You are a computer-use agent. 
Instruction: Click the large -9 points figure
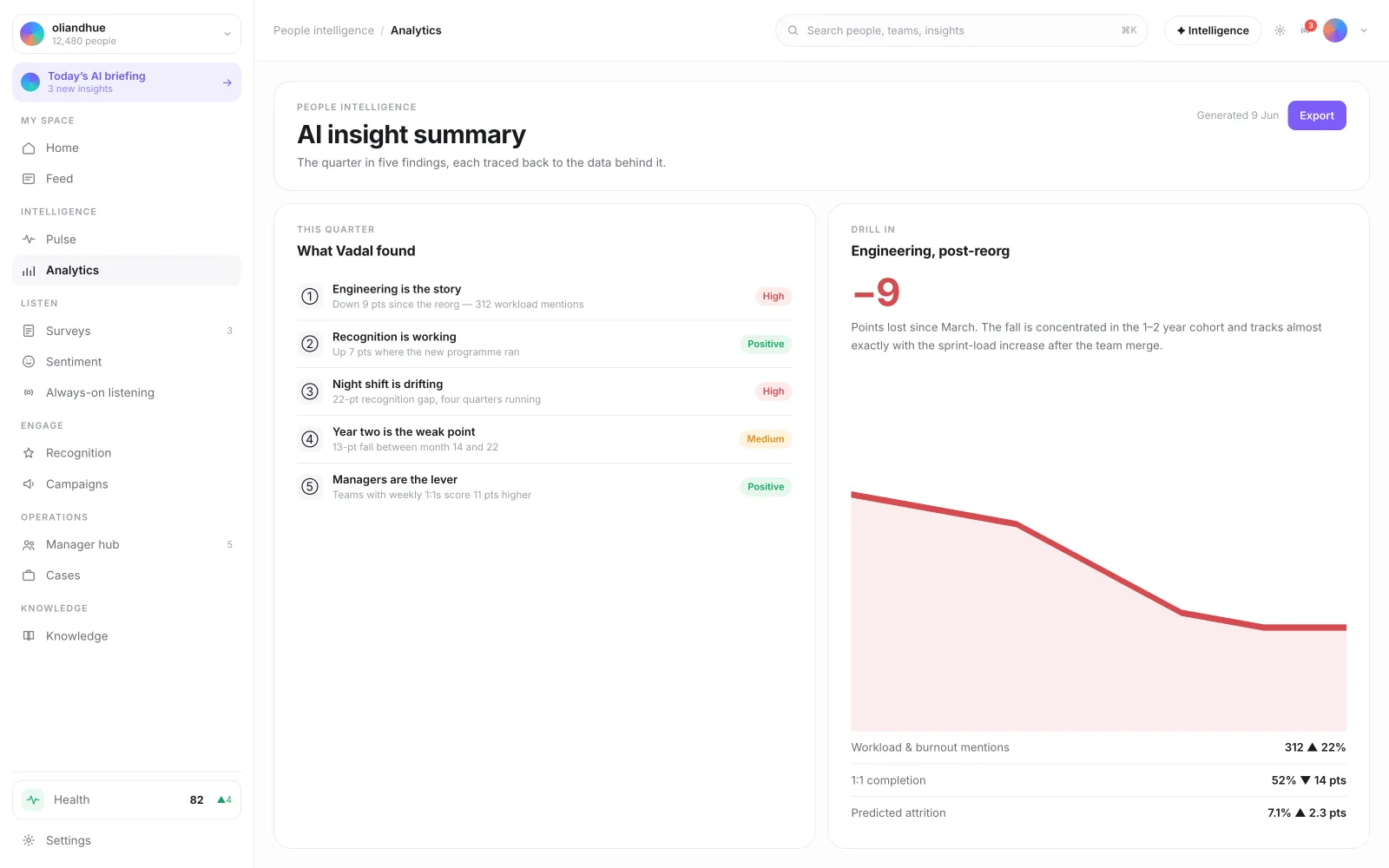point(877,293)
